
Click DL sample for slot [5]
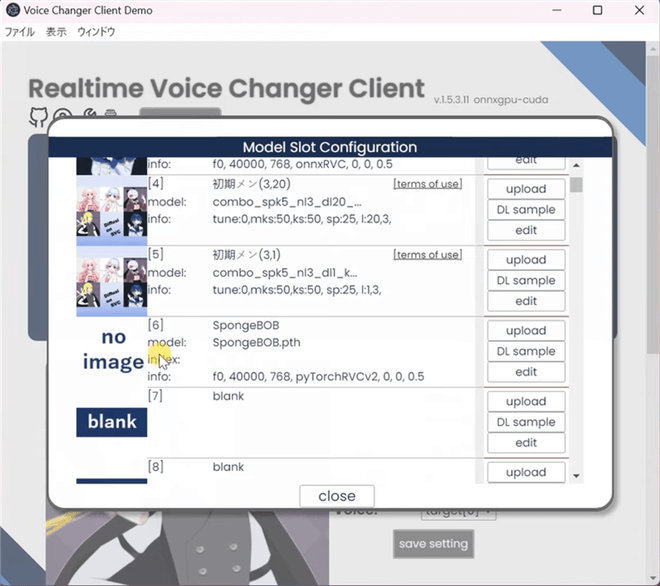coord(526,280)
